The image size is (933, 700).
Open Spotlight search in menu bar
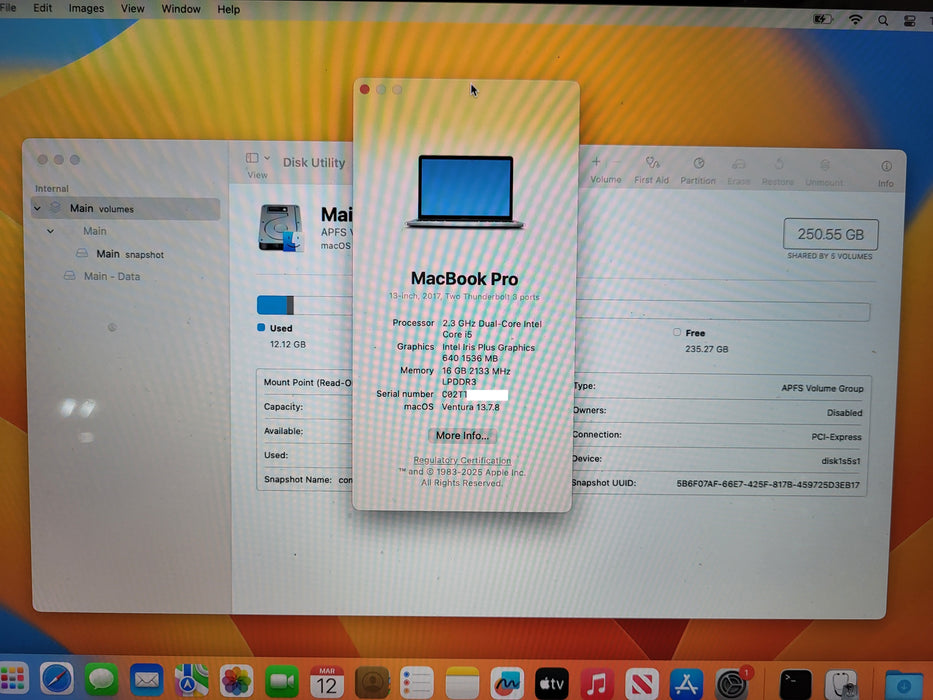(883, 20)
